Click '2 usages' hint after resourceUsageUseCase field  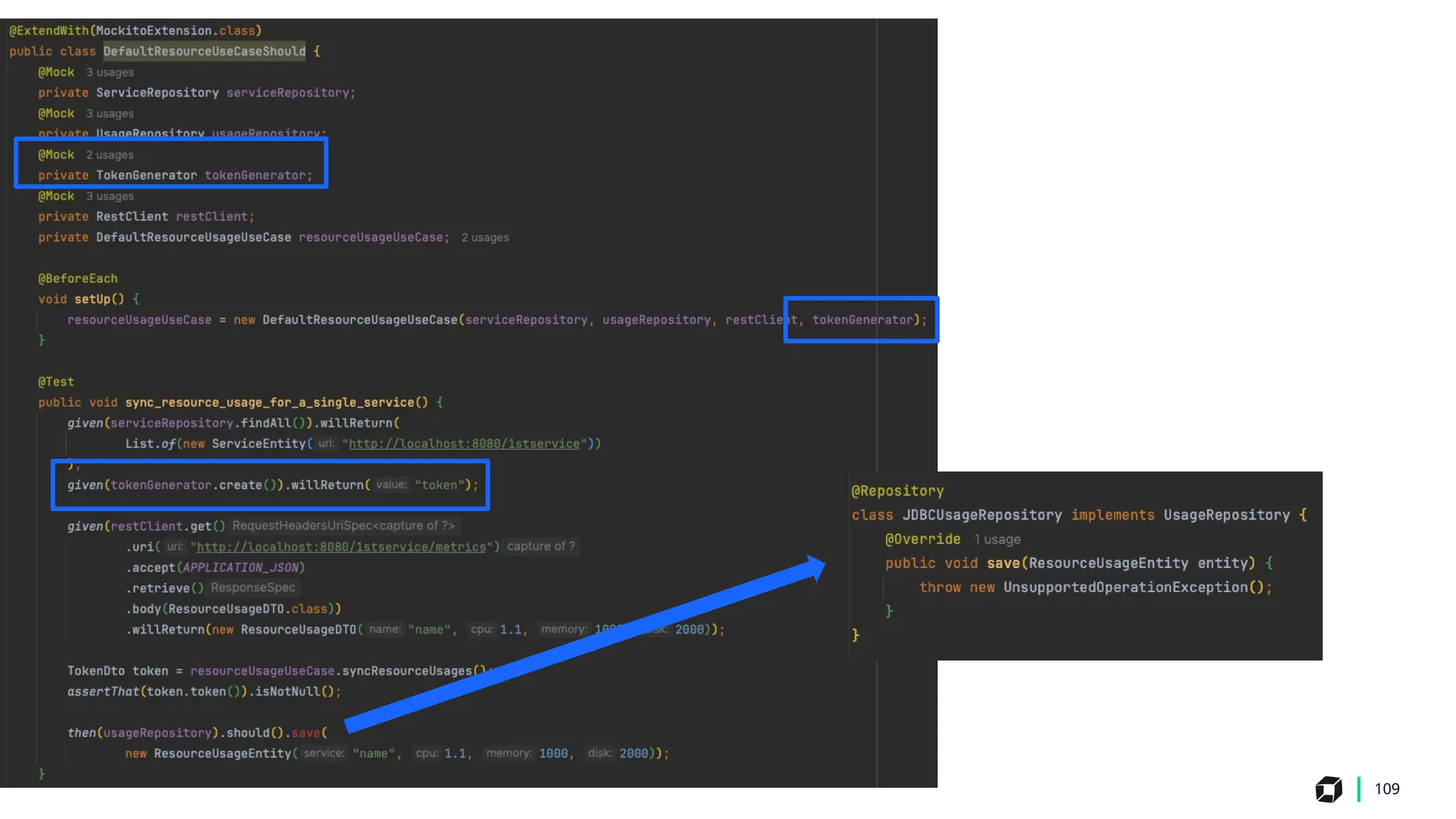pos(485,237)
